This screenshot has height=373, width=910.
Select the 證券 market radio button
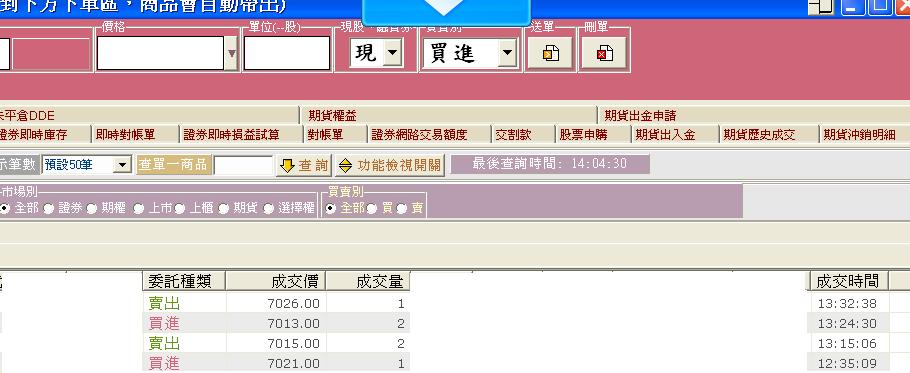pos(49,209)
